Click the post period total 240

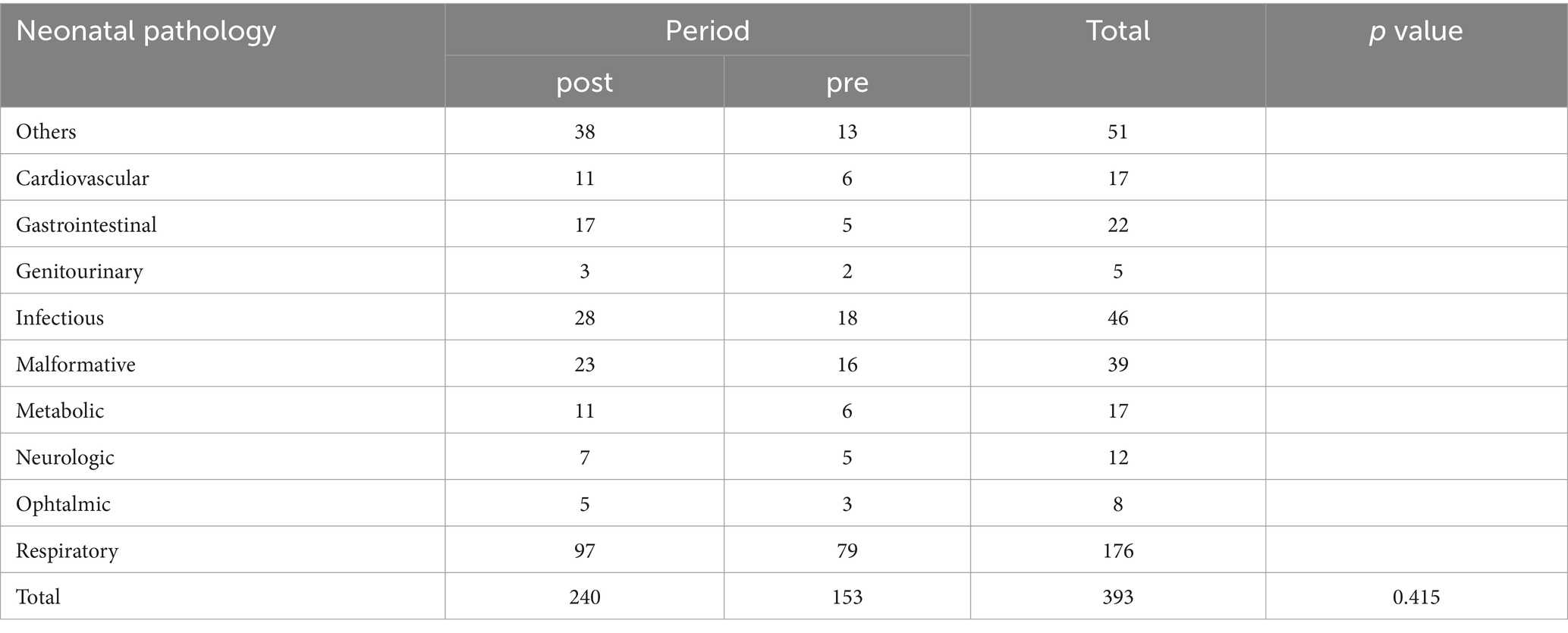[x=584, y=597]
